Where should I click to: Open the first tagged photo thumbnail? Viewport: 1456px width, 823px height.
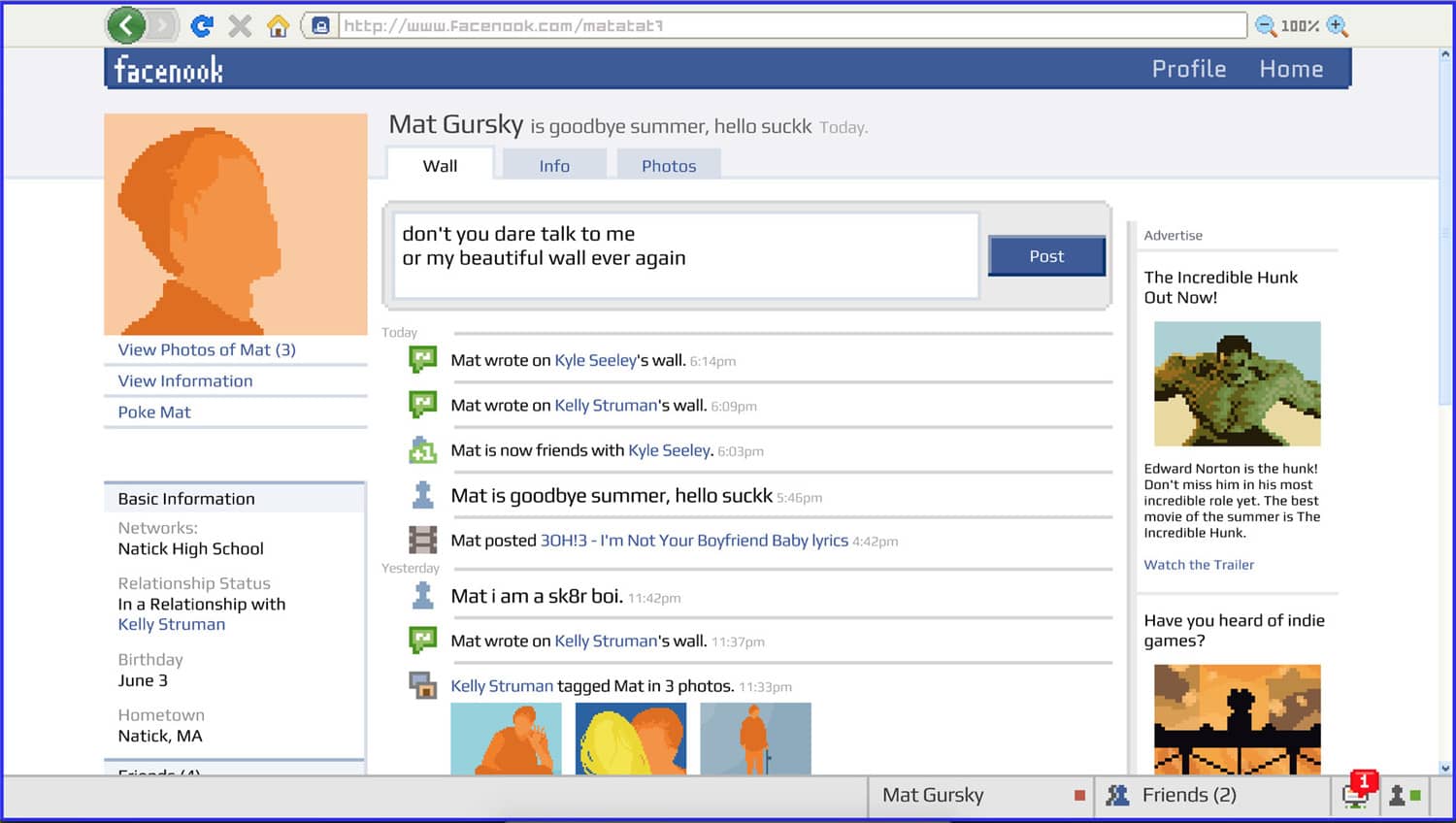point(506,739)
